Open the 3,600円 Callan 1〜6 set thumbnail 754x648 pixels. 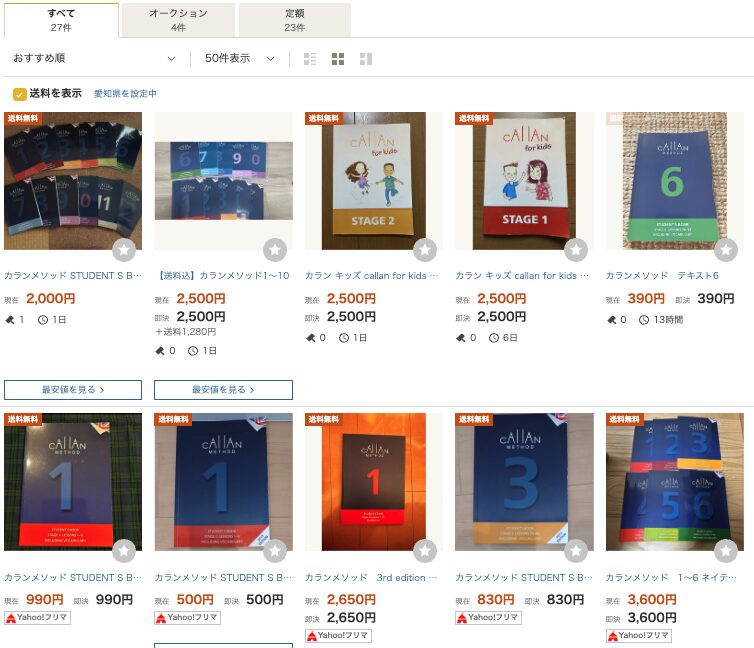(675, 482)
